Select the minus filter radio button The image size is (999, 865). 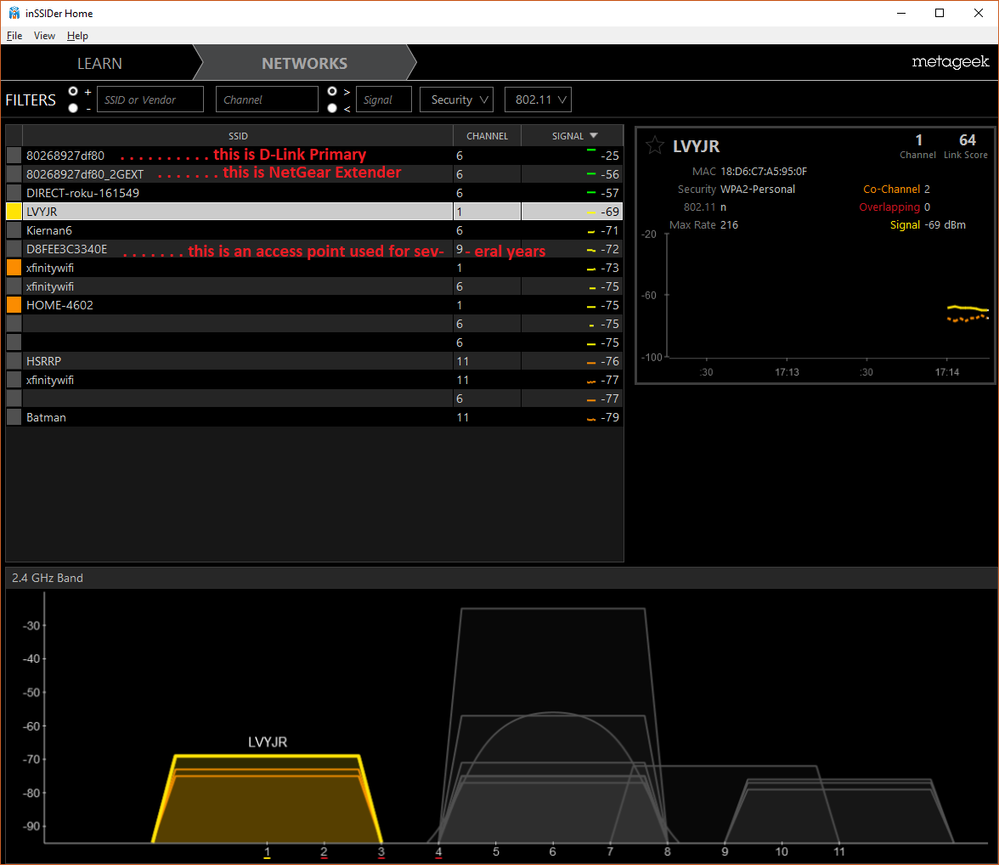pos(72,104)
